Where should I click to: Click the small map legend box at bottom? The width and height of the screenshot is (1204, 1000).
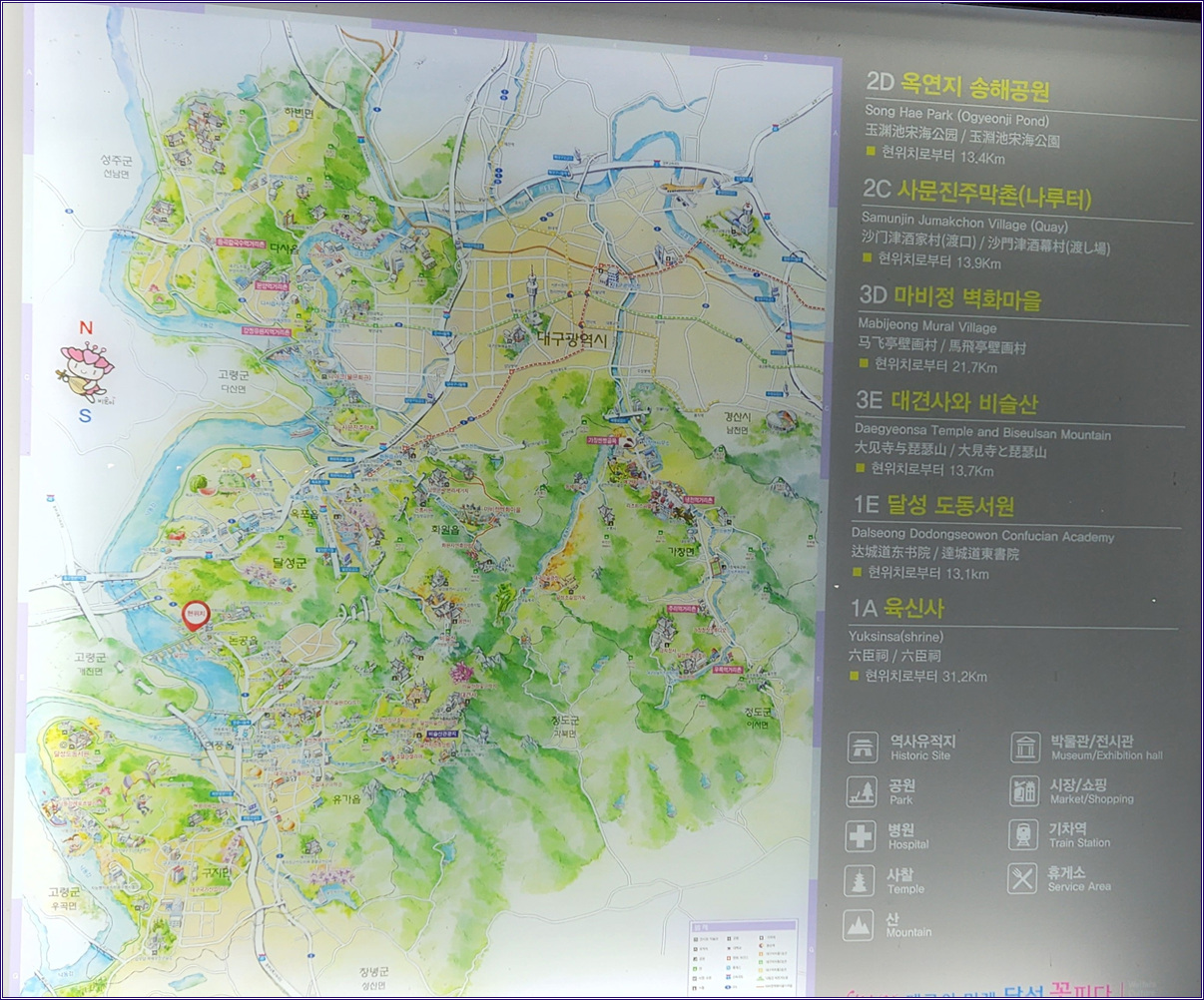point(743,956)
